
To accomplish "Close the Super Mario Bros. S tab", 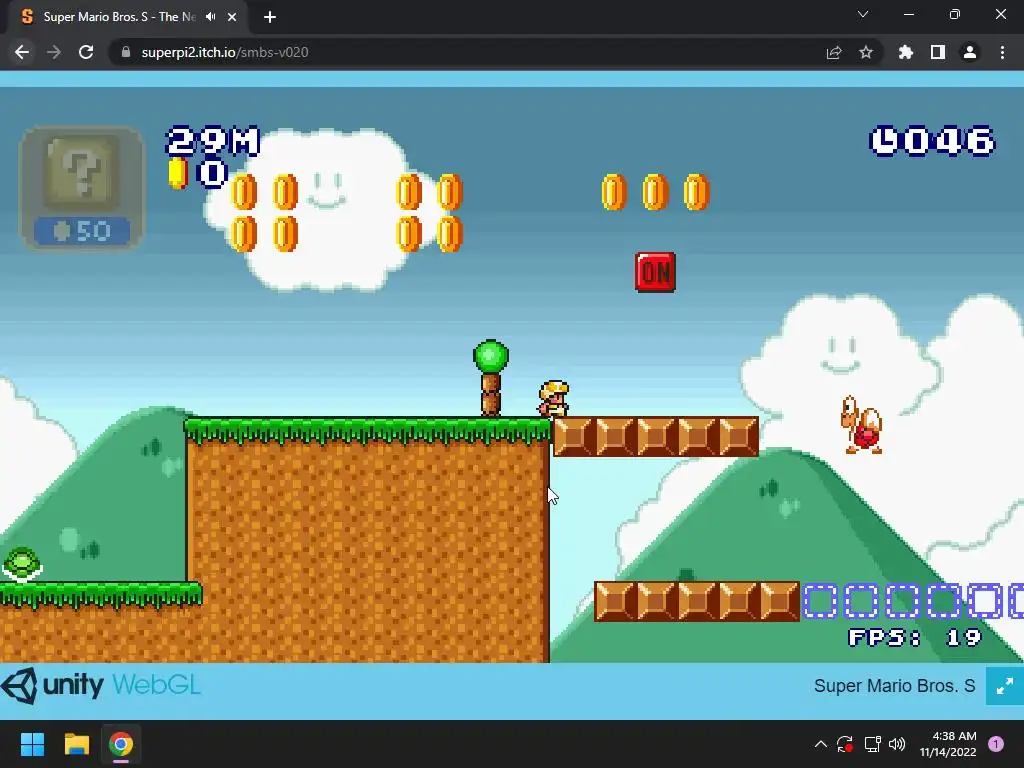I will (232, 17).
